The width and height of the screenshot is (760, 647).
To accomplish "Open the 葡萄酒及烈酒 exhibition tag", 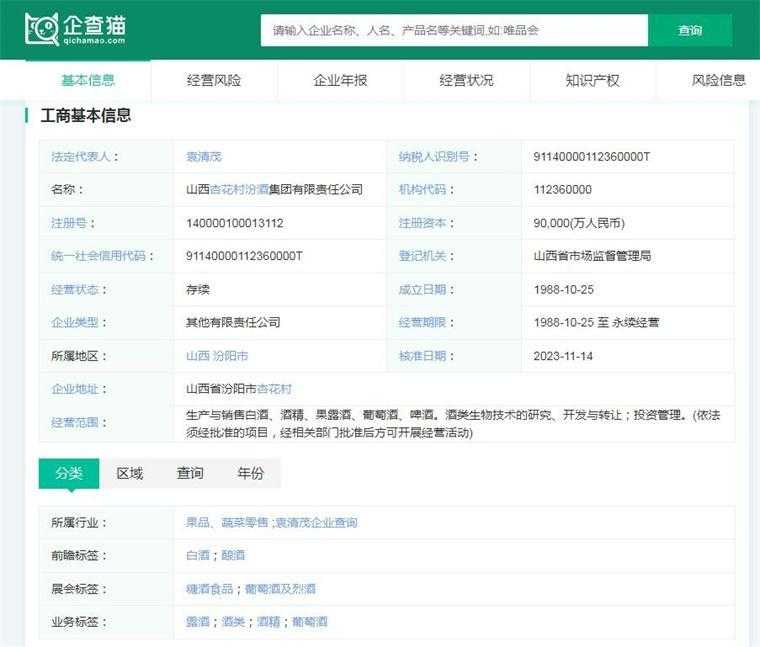I will point(280,588).
